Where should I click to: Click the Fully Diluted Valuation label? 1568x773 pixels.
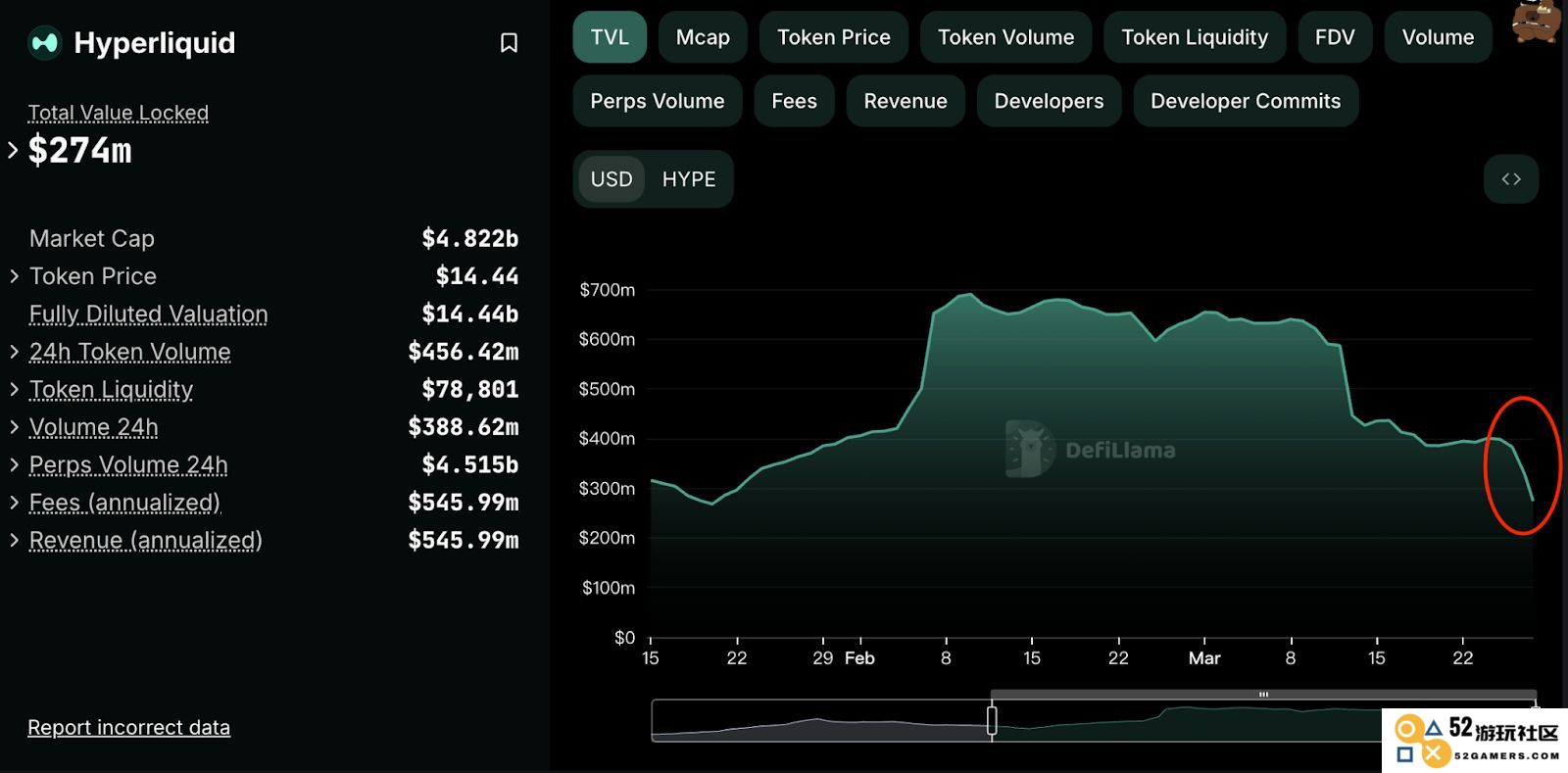[148, 314]
